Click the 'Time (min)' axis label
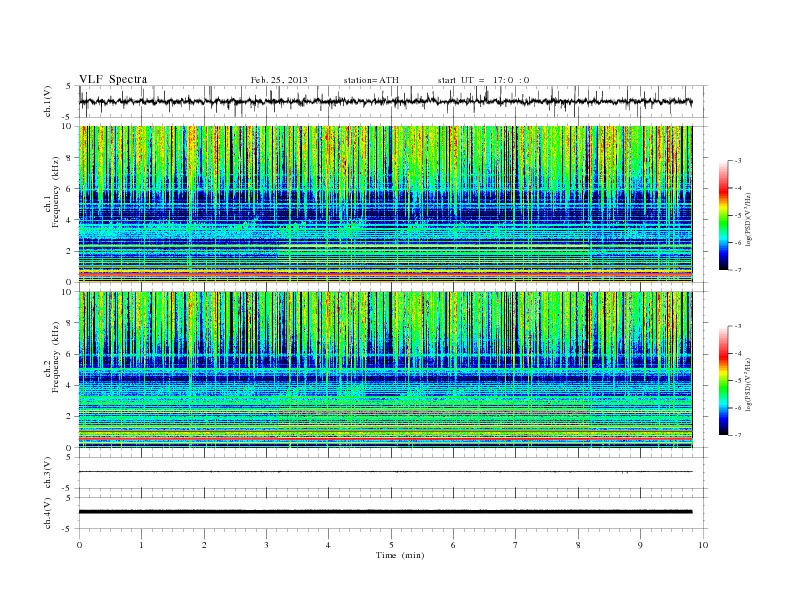Viewport: 792px width, 612px height. [400, 555]
